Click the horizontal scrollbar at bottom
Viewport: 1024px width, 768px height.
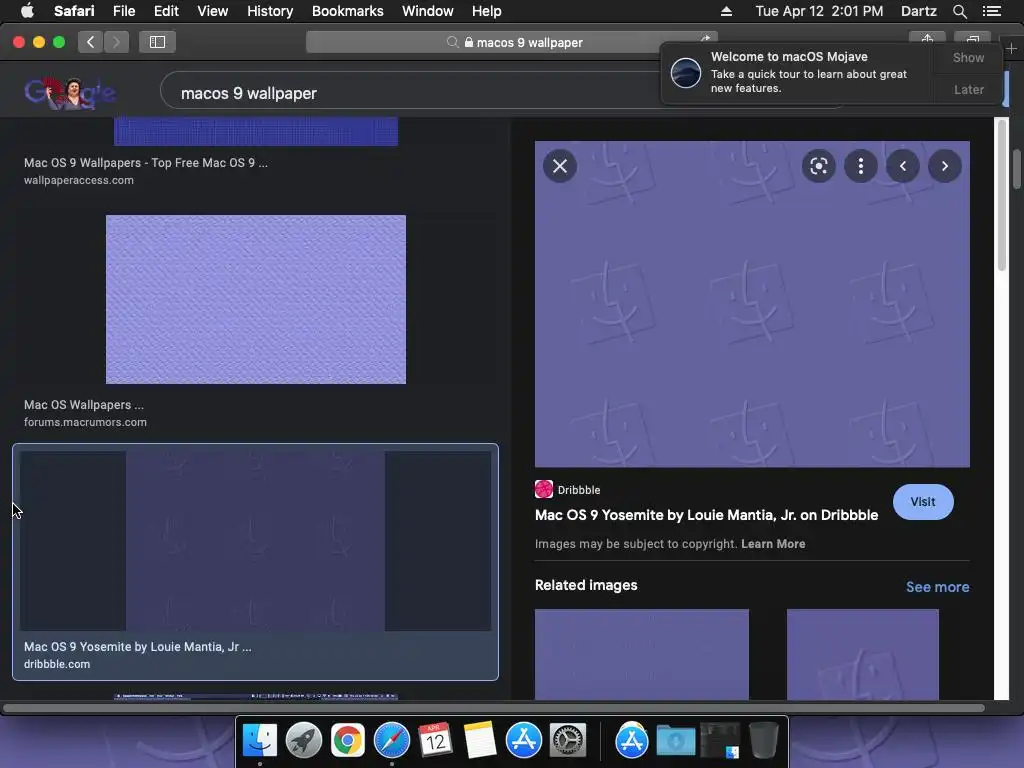494,708
